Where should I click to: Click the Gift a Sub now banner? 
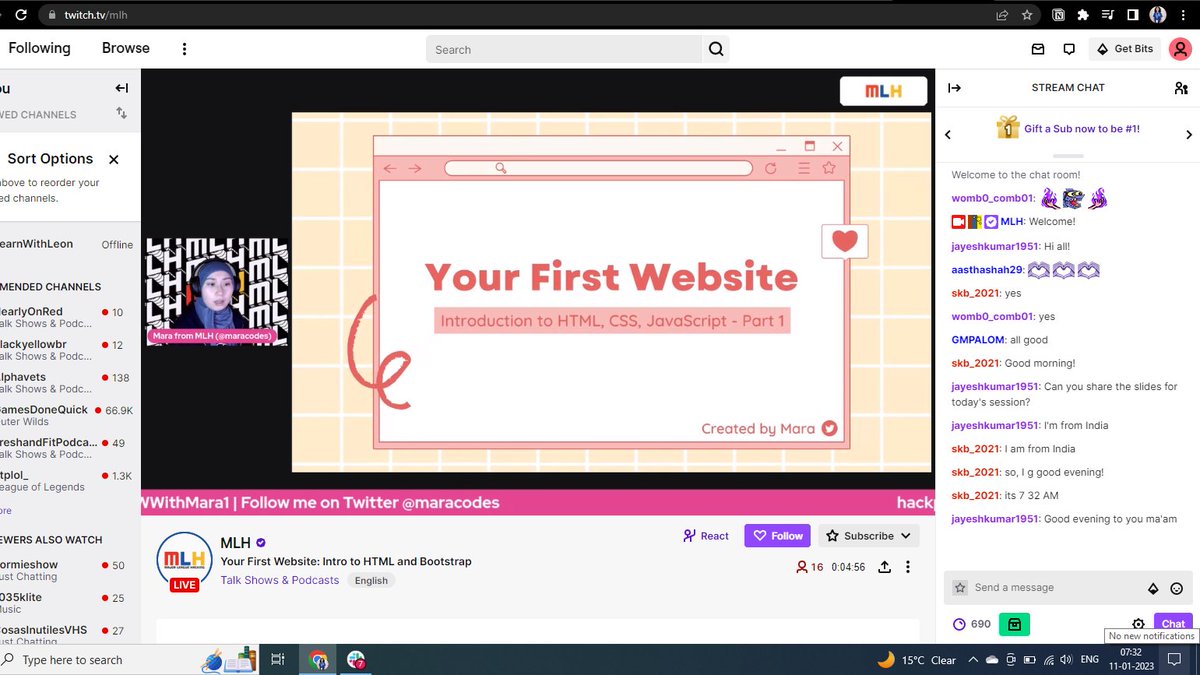1068,128
